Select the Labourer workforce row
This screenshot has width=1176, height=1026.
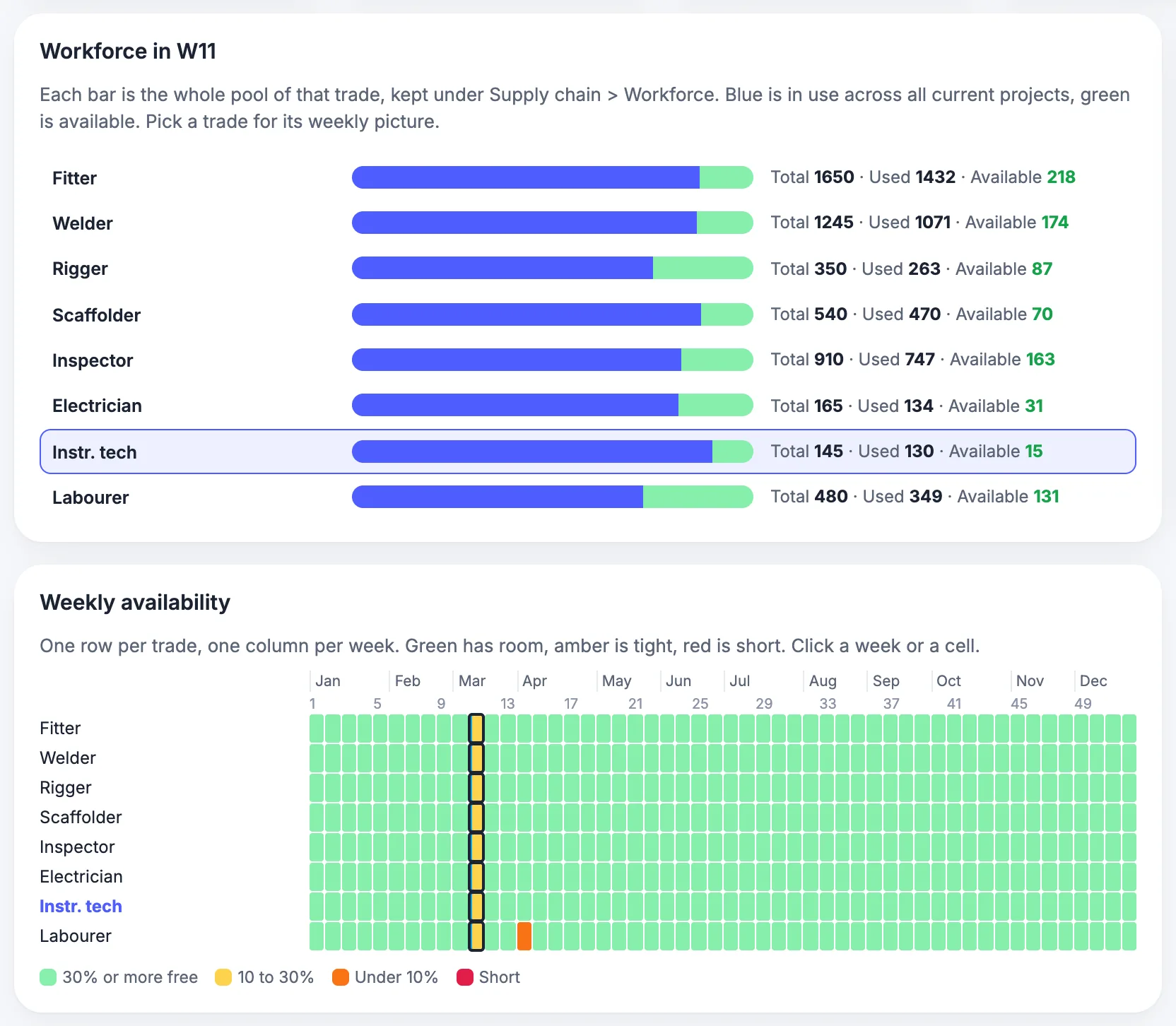pos(587,497)
